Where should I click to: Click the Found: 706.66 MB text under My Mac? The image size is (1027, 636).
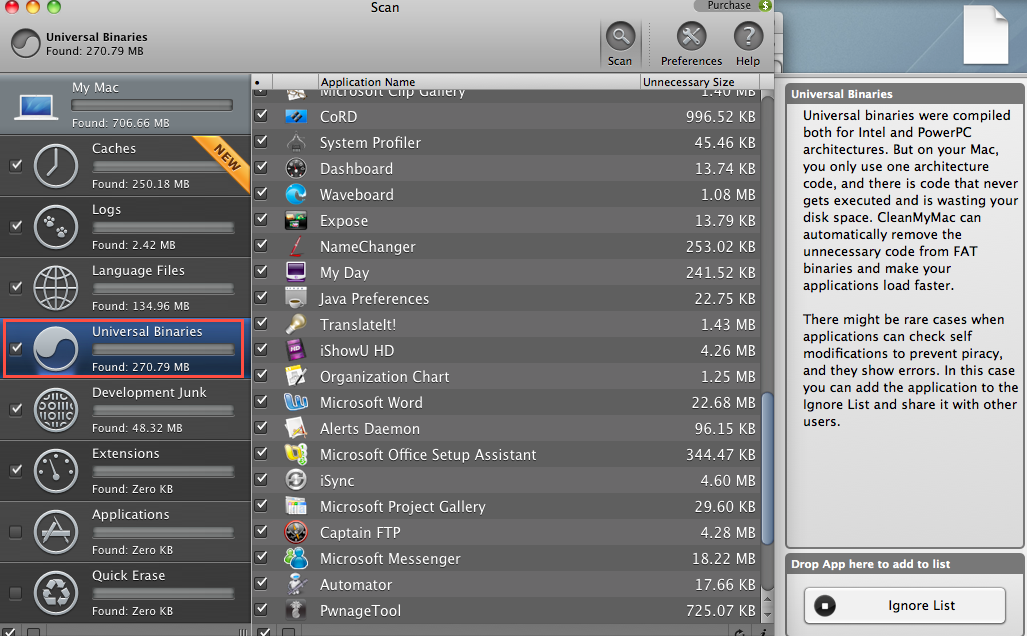tap(121, 123)
